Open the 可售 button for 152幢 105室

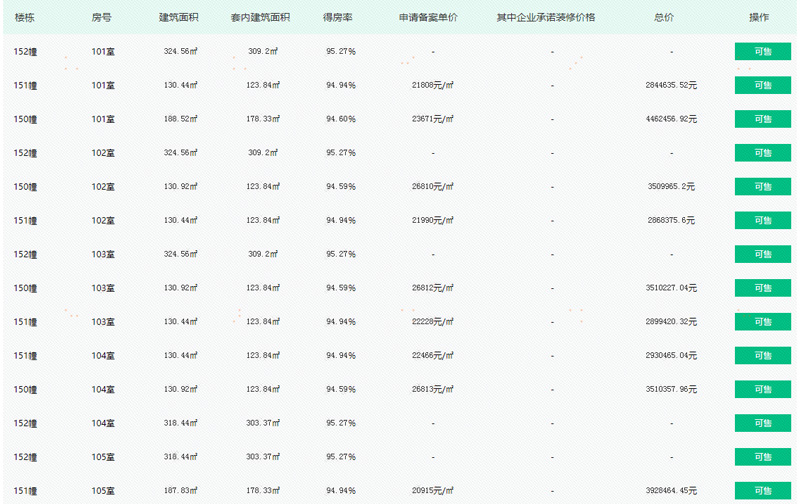763,457
